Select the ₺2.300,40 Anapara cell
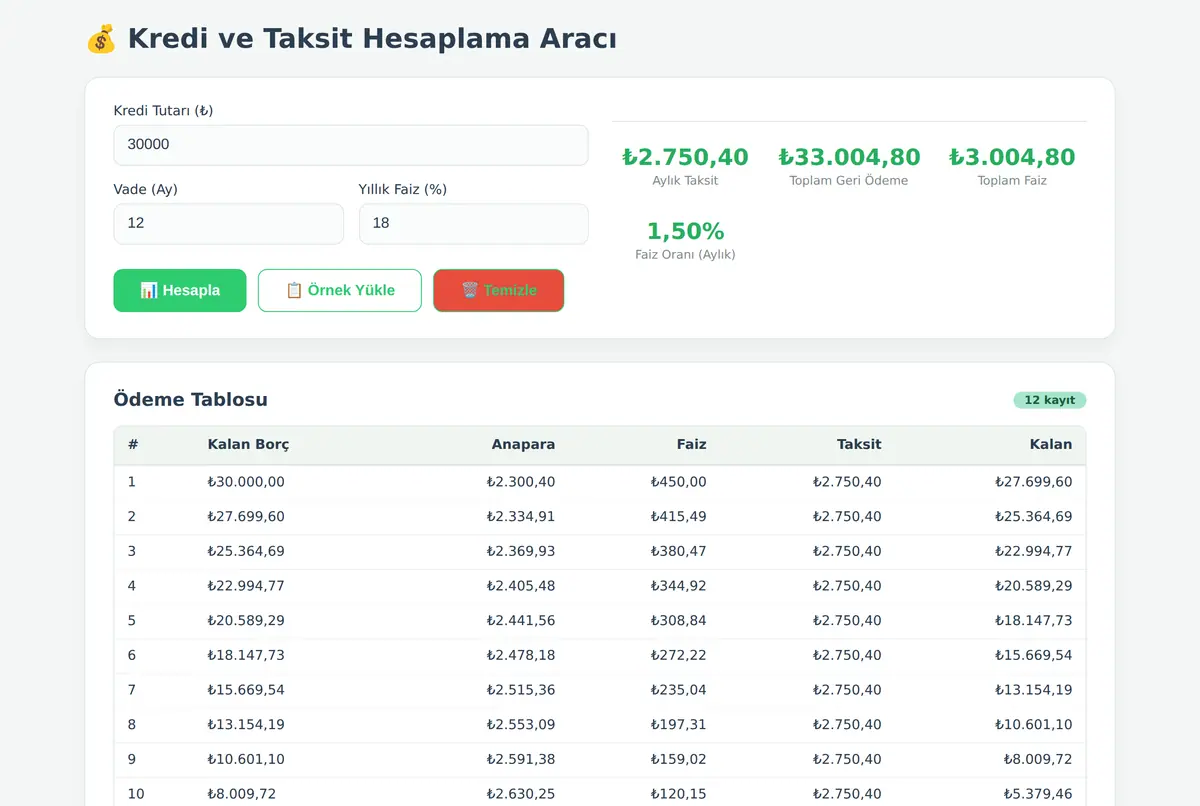 521,482
